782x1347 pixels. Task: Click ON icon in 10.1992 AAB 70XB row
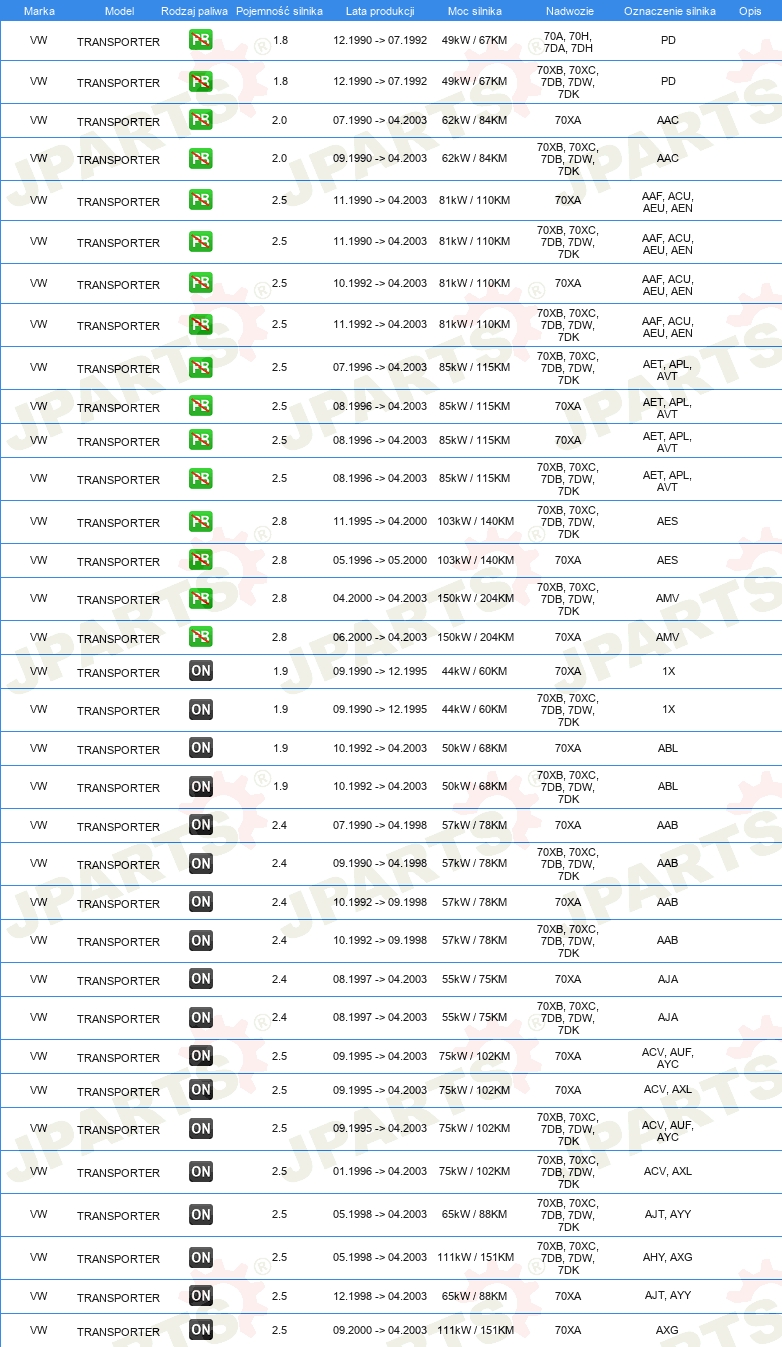(201, 940)
